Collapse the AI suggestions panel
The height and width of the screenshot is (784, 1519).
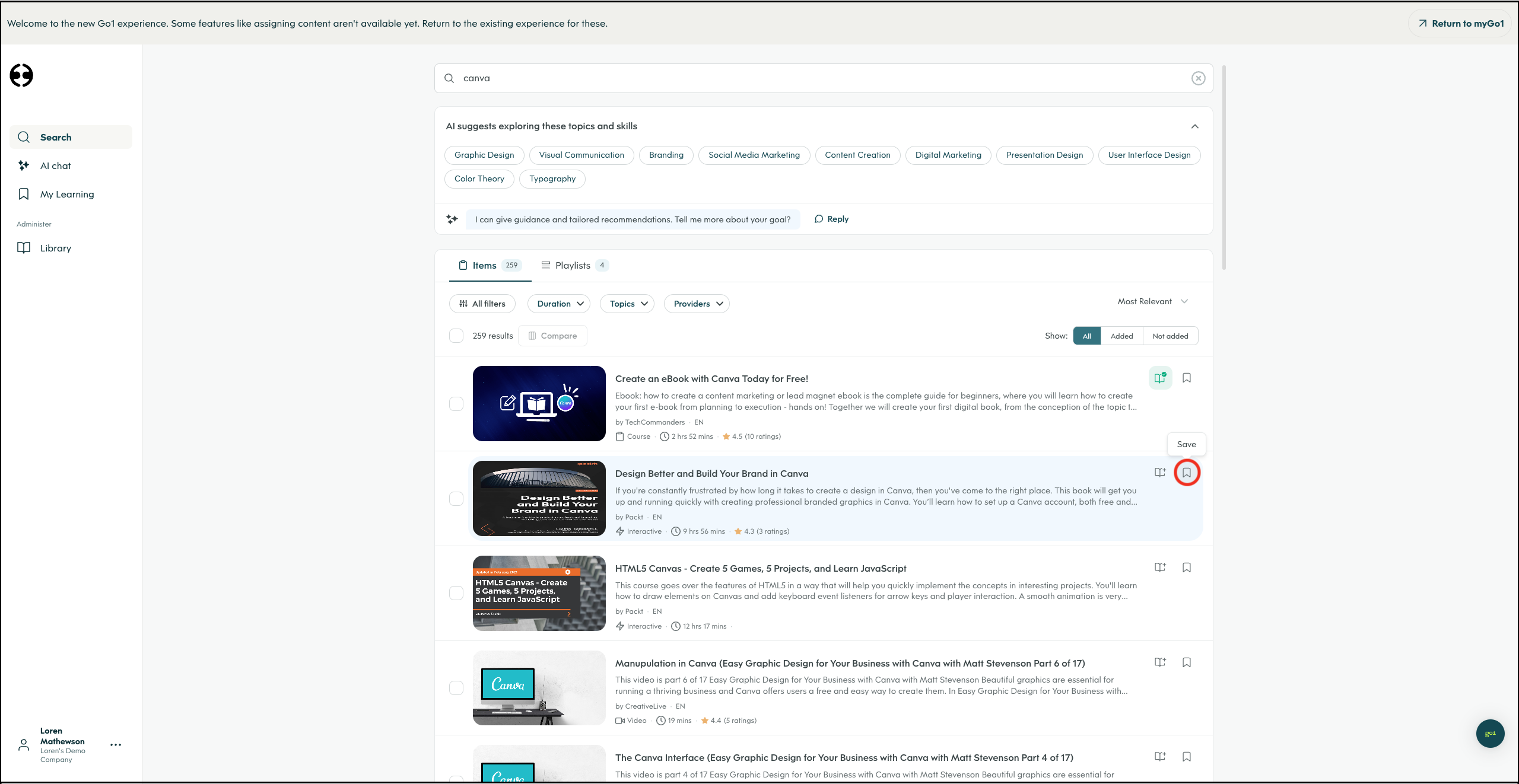1194,126
